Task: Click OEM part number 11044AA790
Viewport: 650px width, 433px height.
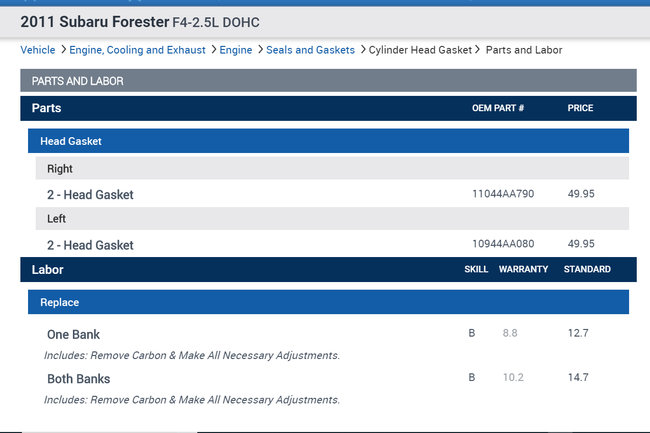Action: click(503, 194)
